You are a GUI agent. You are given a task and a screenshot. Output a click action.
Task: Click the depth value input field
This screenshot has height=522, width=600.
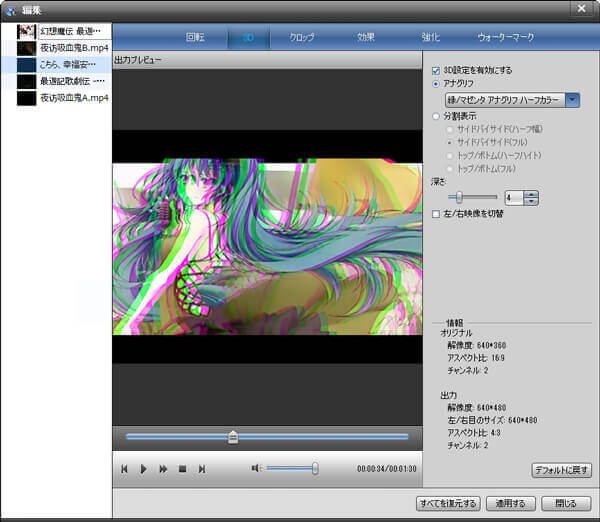514,198
